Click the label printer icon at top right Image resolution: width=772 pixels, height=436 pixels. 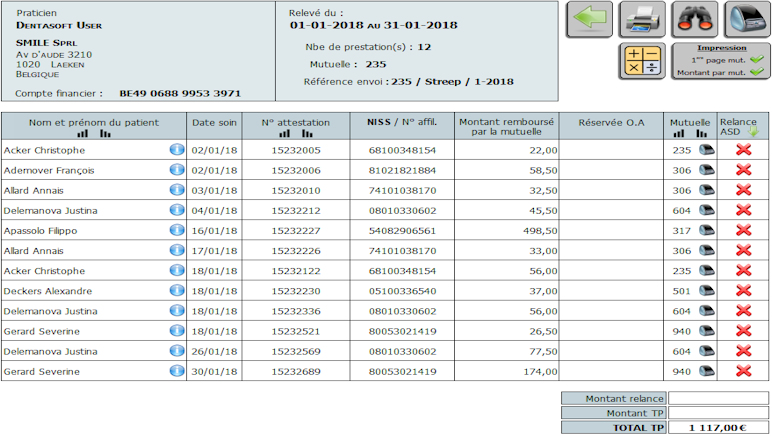pyautogui.click(x=745, y=20)
